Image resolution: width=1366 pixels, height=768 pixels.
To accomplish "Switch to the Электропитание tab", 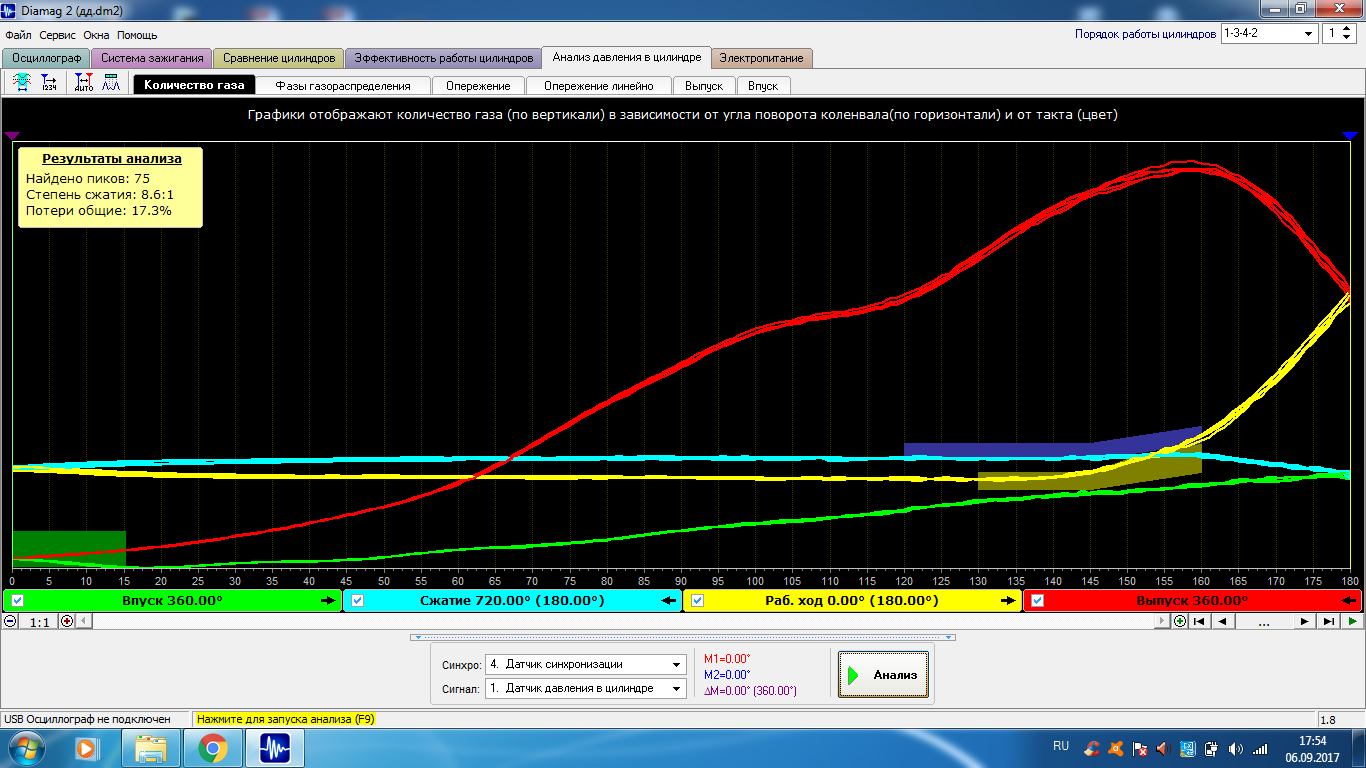I will point(761,58).
